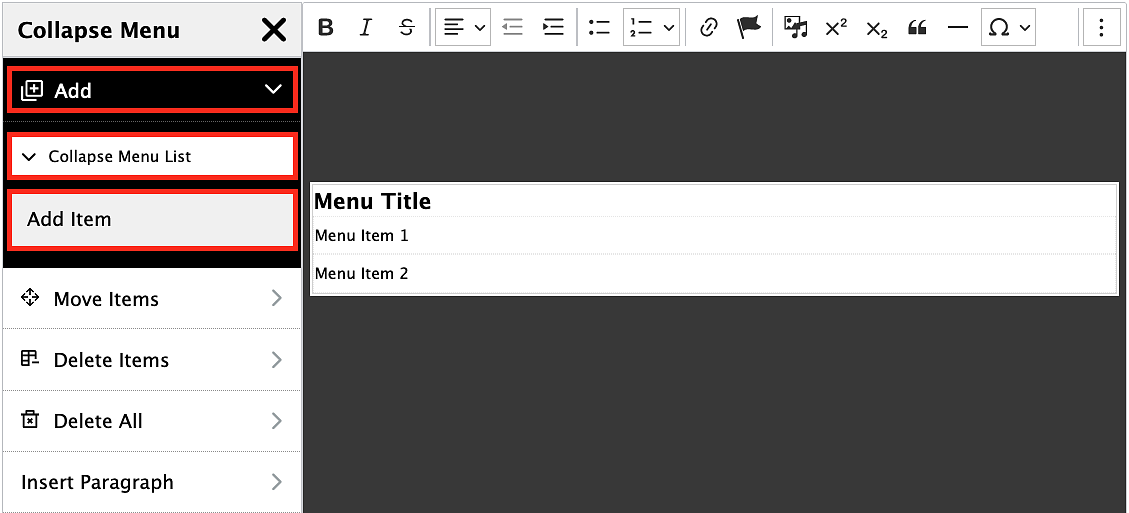Insert horizontal line
This screenshot has width=1129, height=513.
[x=958, y=27]
